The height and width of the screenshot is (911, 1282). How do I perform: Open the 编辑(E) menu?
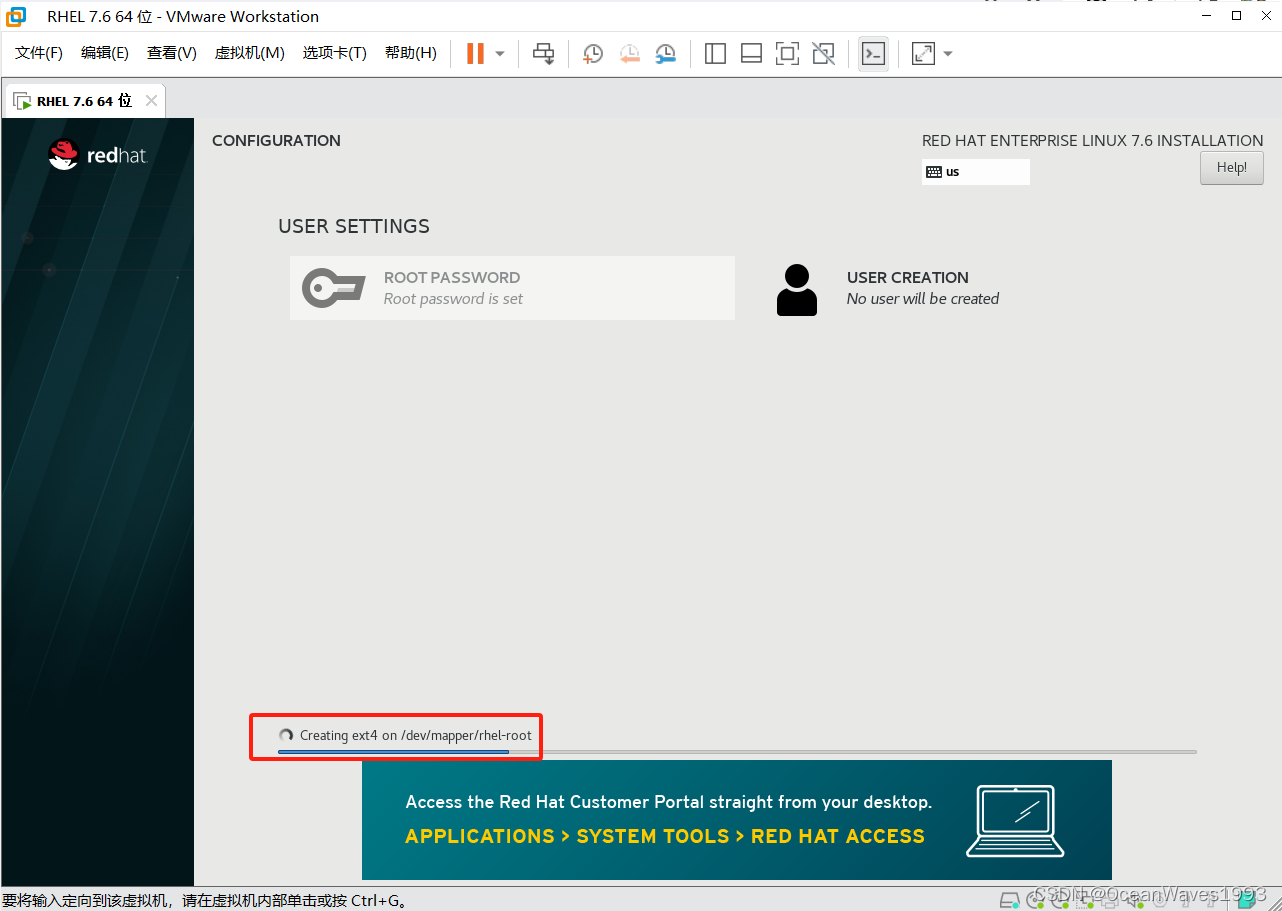pos(105,53)
